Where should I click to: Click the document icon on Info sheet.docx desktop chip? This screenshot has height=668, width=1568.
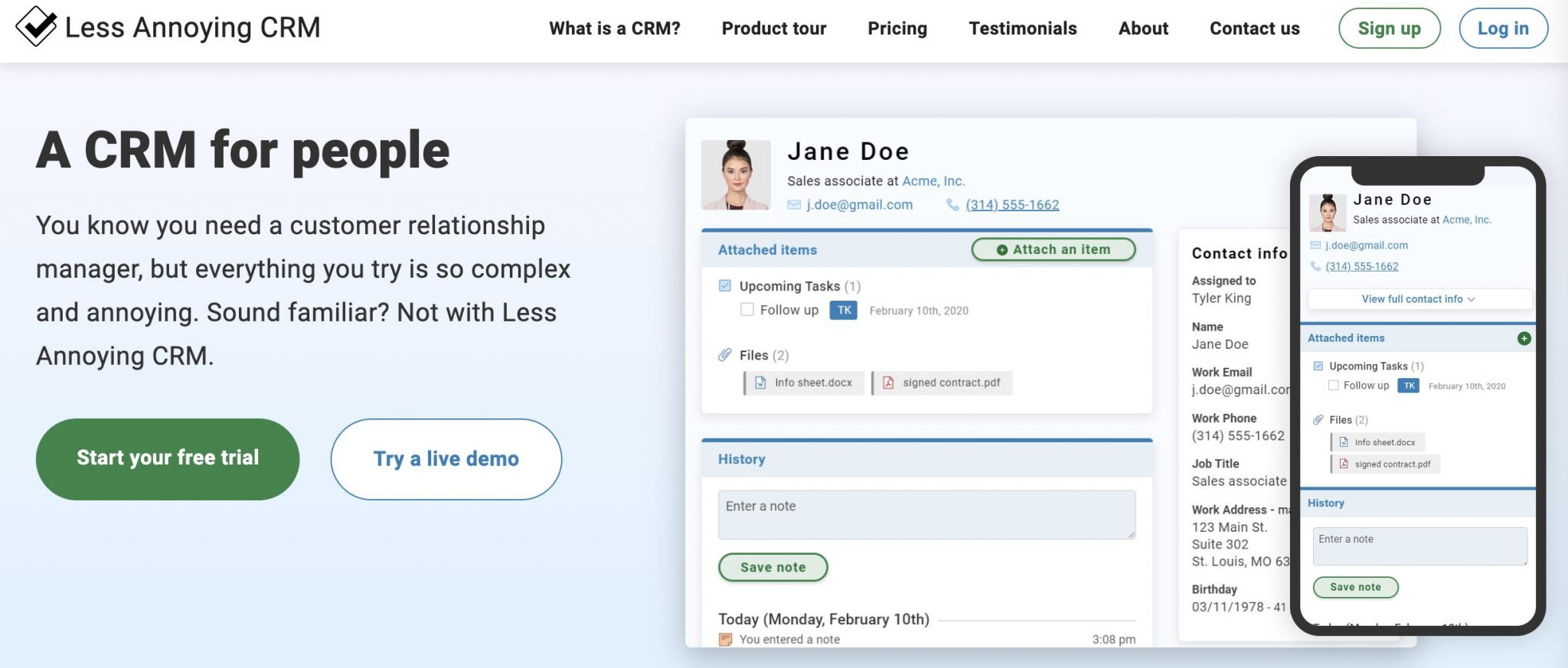[760, 383]
